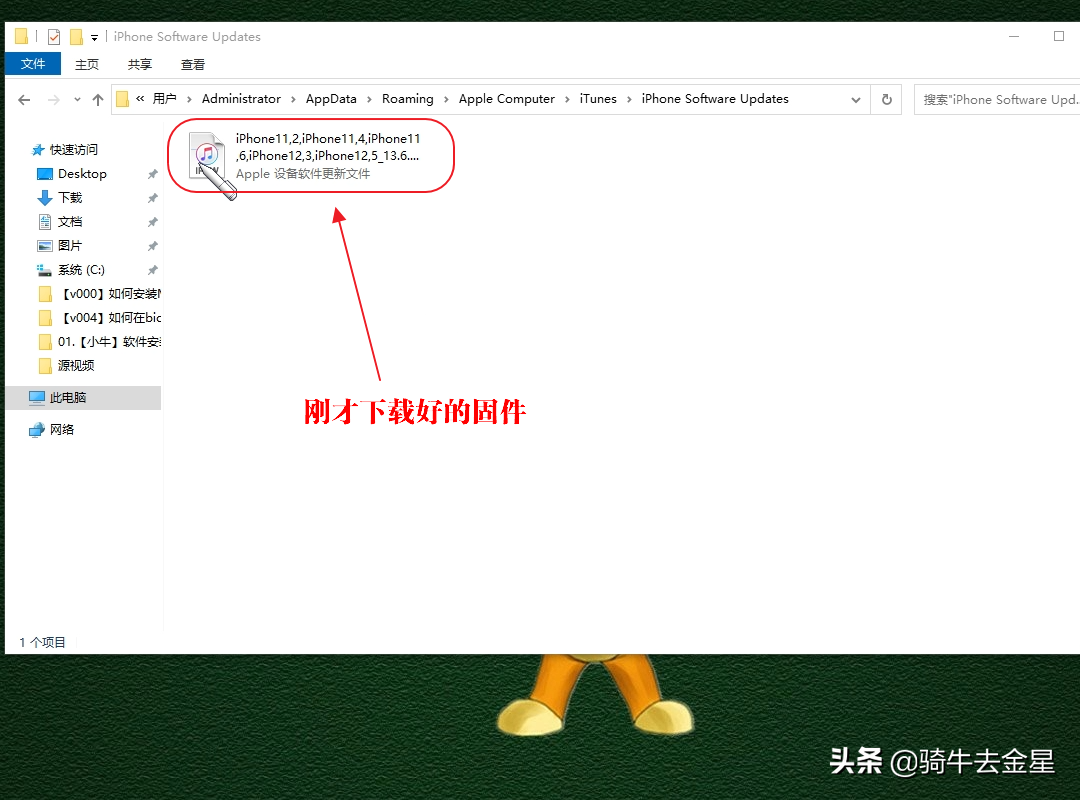Viewport: 1080px width, 800px height.
Task: Open the 文件 (File) menu
Action: (33, 63)
